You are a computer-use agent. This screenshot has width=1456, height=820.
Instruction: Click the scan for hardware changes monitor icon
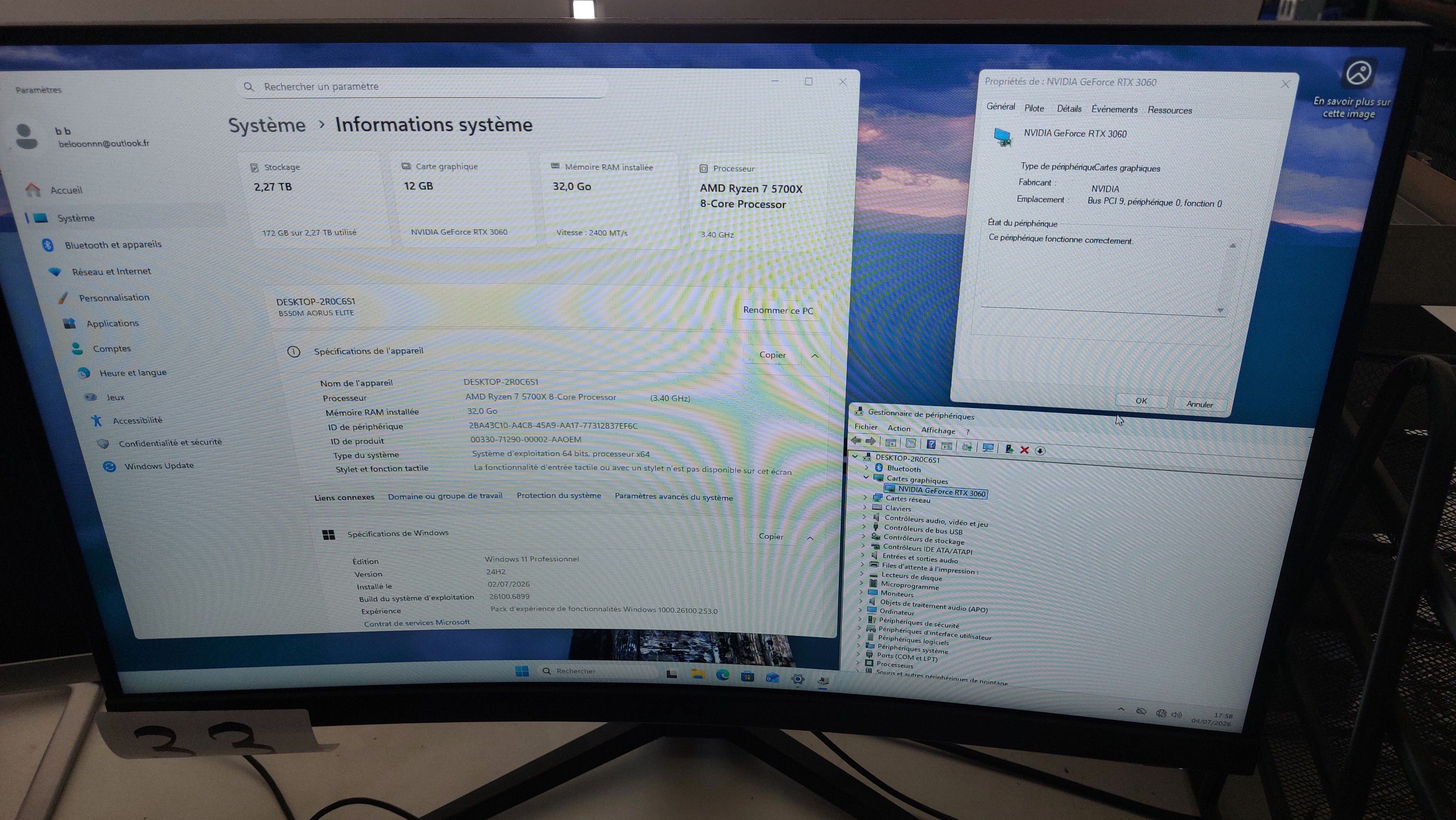[x=988, y=448]
